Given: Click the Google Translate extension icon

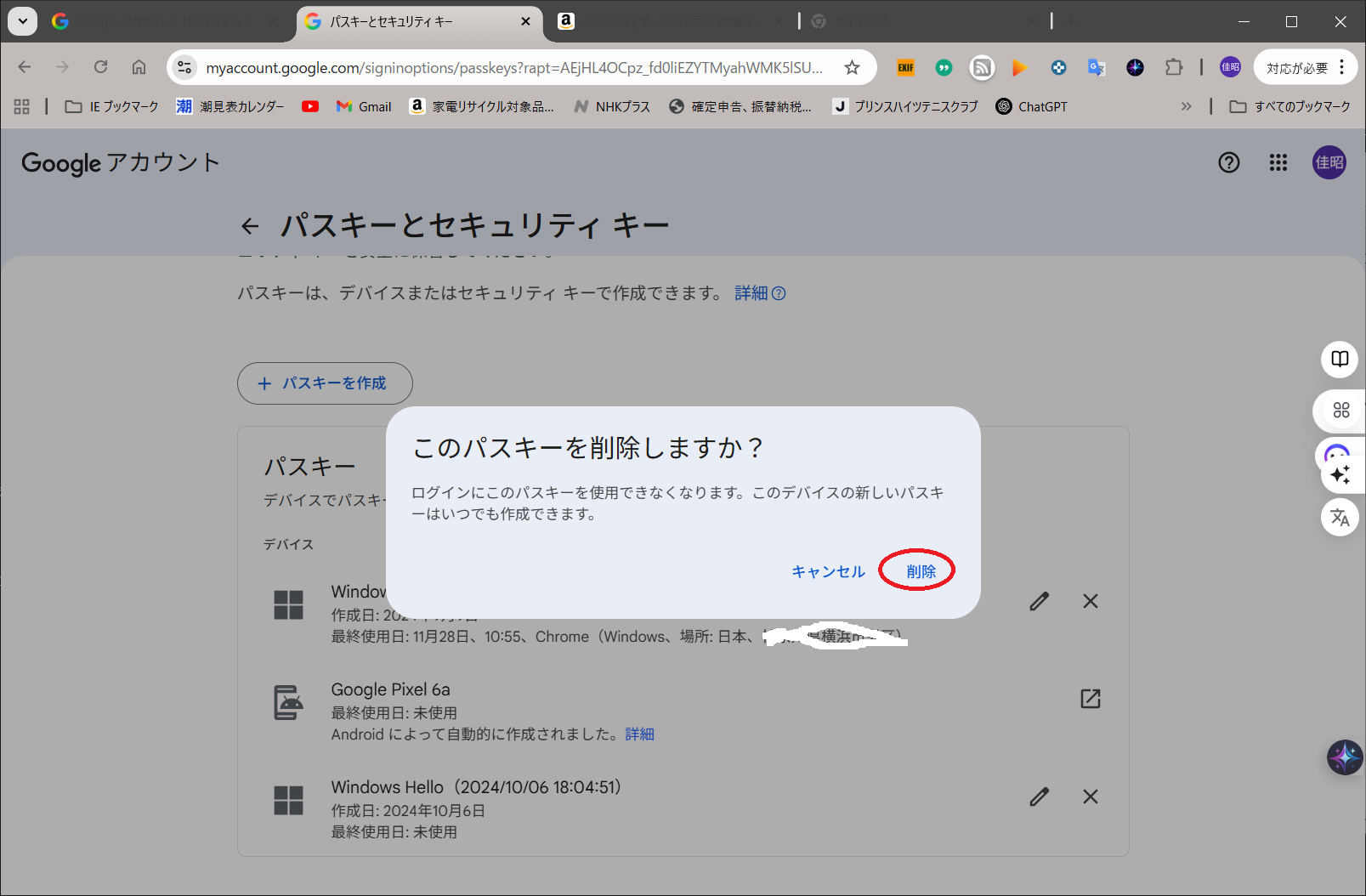Looking at the screenshot, I should coord(1096,67).
